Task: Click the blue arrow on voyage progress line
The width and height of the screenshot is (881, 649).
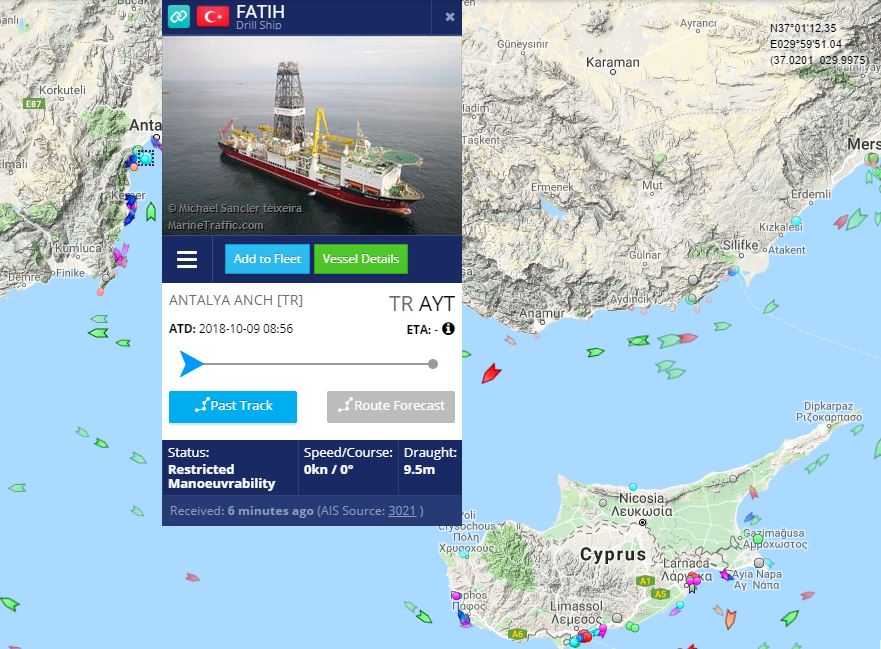Action: click(x=191, y=364)
